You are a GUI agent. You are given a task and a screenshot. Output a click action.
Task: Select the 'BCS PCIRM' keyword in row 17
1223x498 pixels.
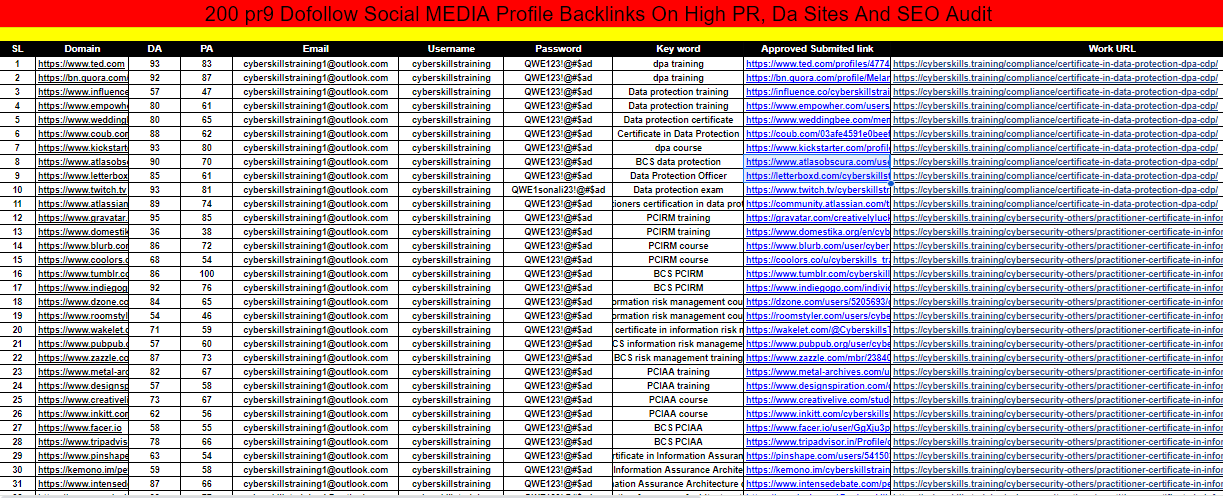point(678,287)
